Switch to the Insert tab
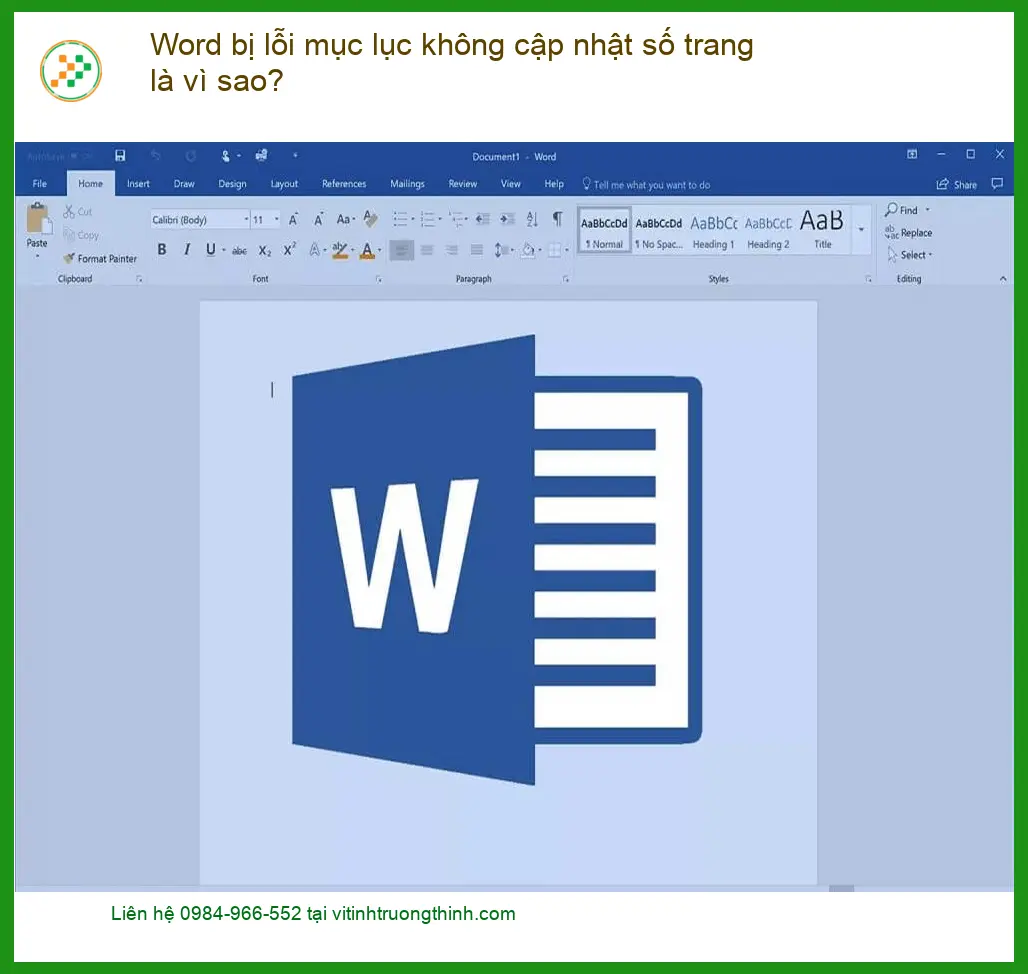Image resolution: width=1028 pixels, height=974 pixels. pos(138,184)
